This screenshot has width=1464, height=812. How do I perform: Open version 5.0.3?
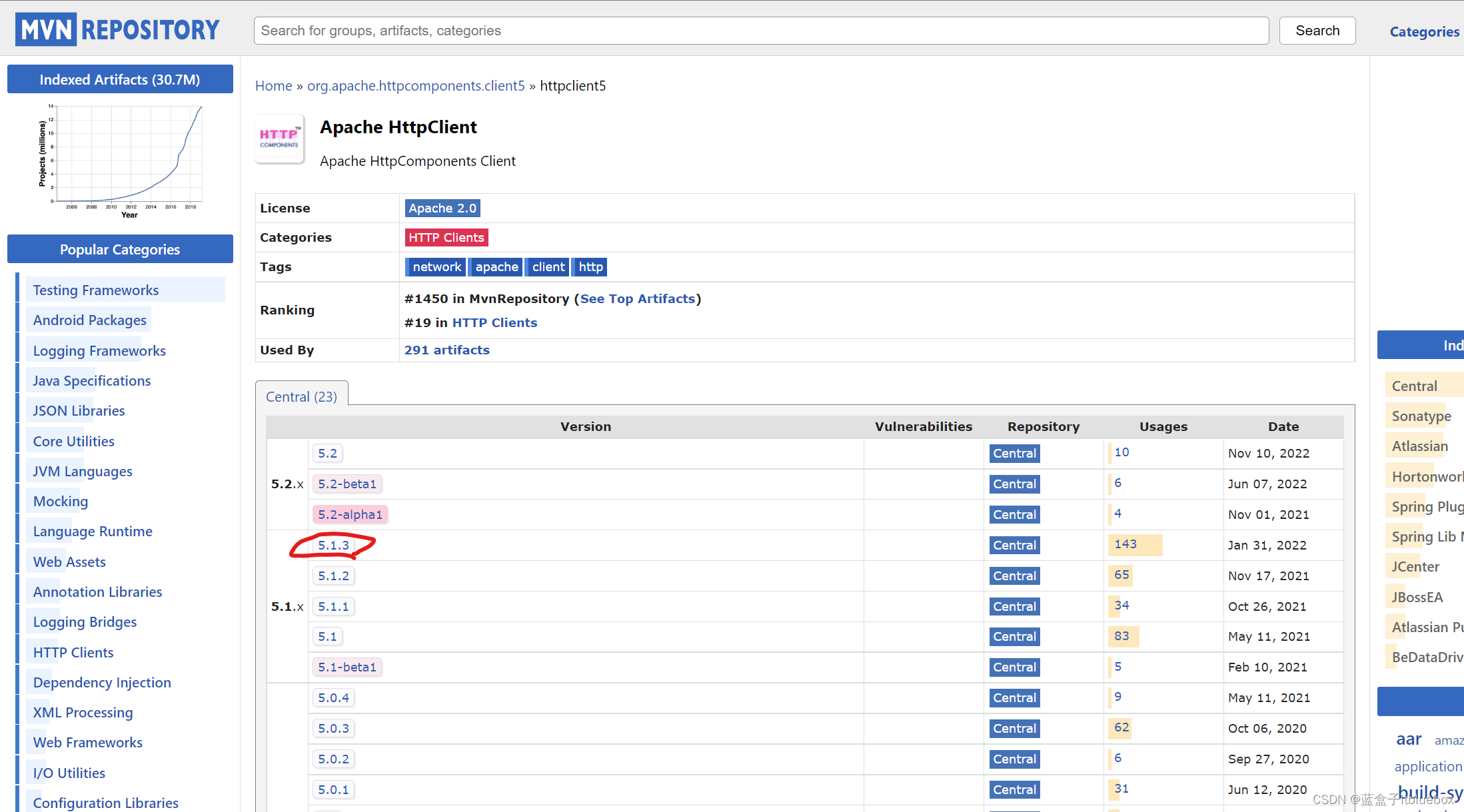[333, 729]
